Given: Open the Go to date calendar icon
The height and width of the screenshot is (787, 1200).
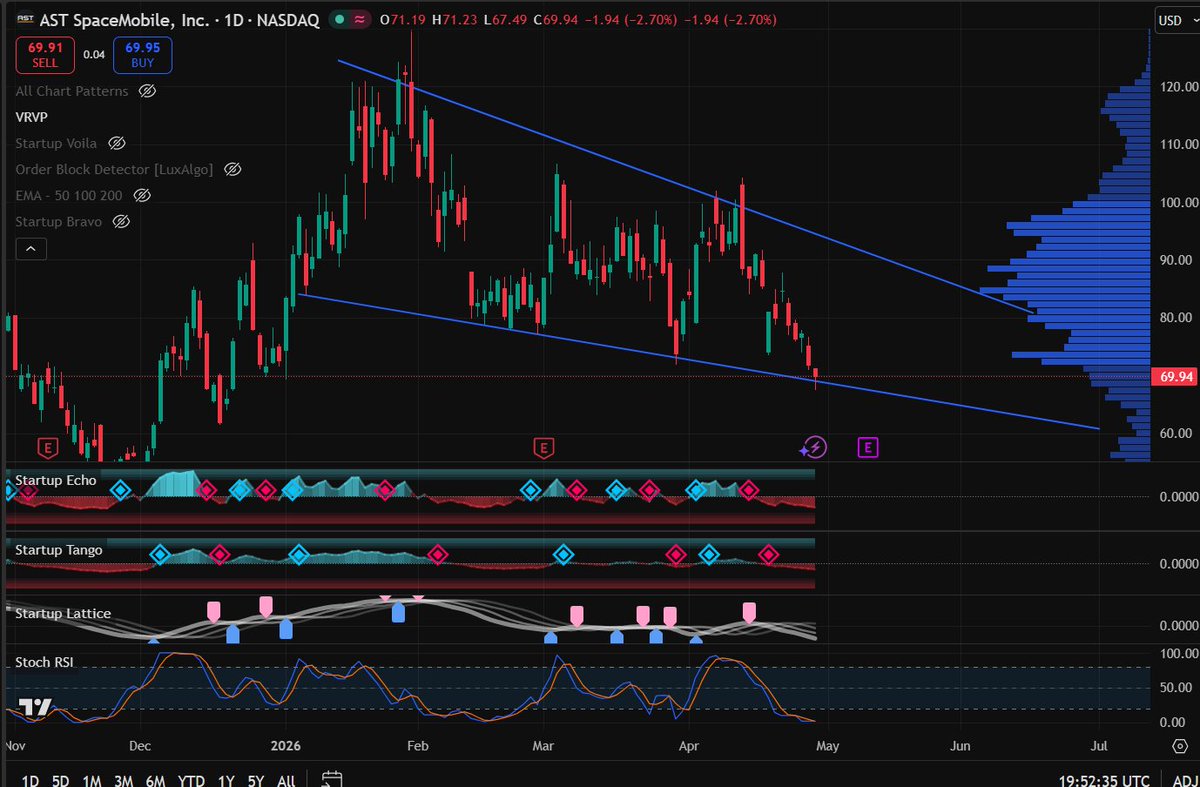Looking at the screenshot, I should 333,779.
